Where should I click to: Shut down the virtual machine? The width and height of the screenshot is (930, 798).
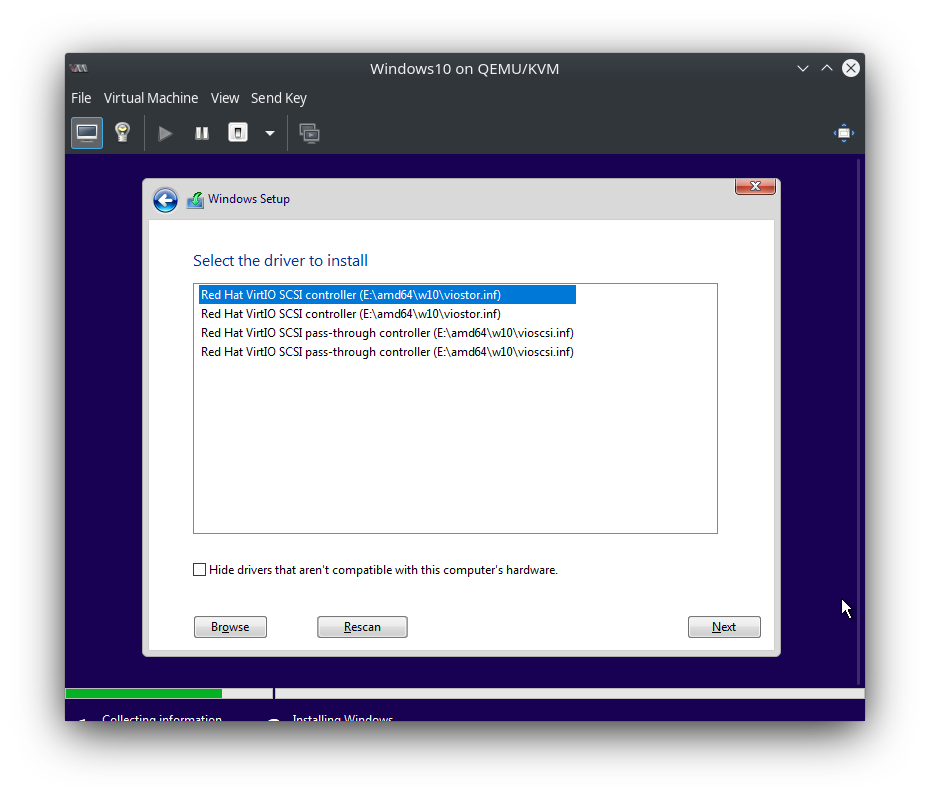[x=238, y=133]
